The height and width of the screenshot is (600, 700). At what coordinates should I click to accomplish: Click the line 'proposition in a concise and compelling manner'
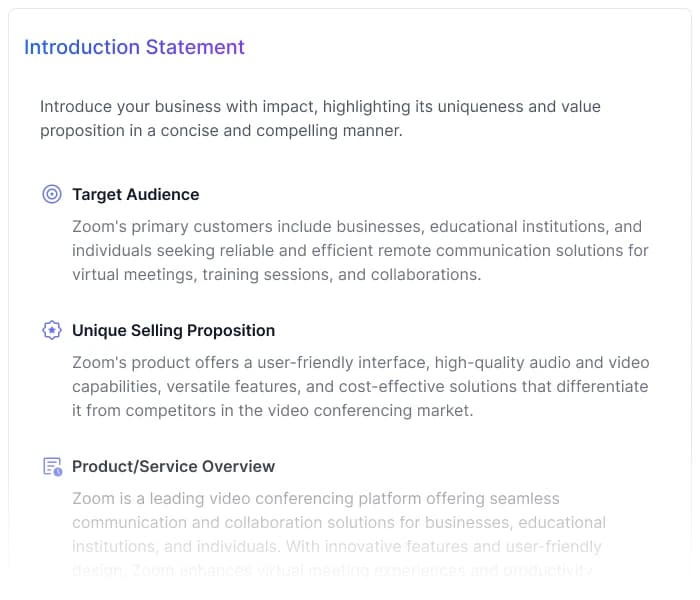point(221,130)
